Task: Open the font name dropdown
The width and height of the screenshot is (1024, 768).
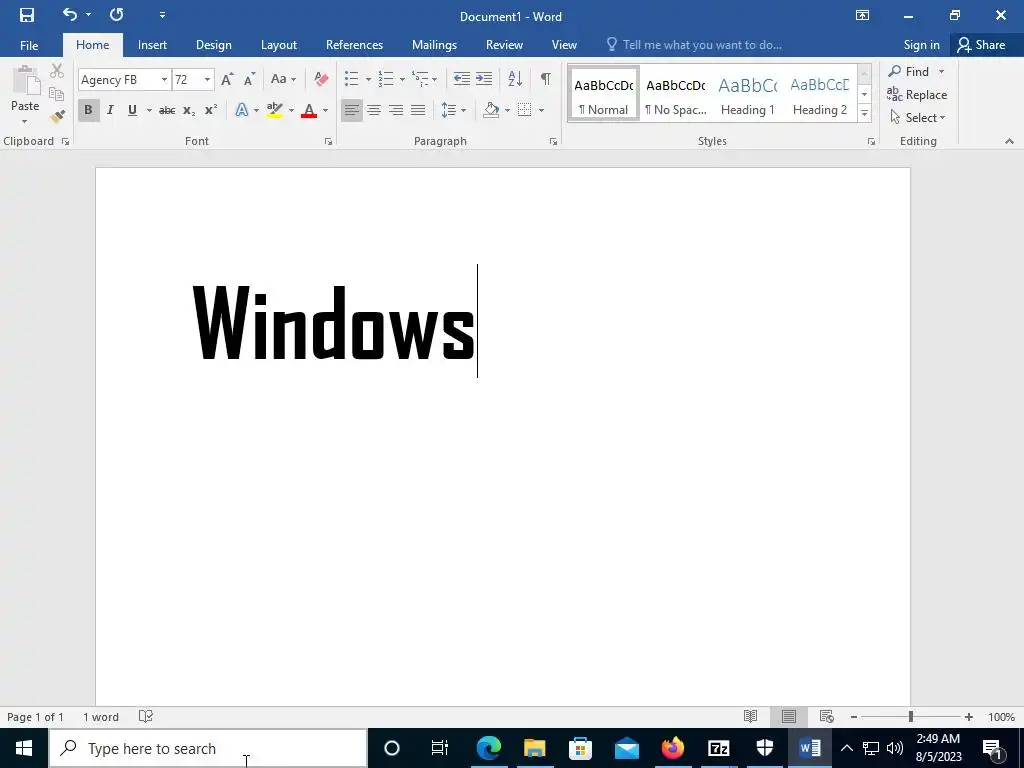Action: click(164, 80)
